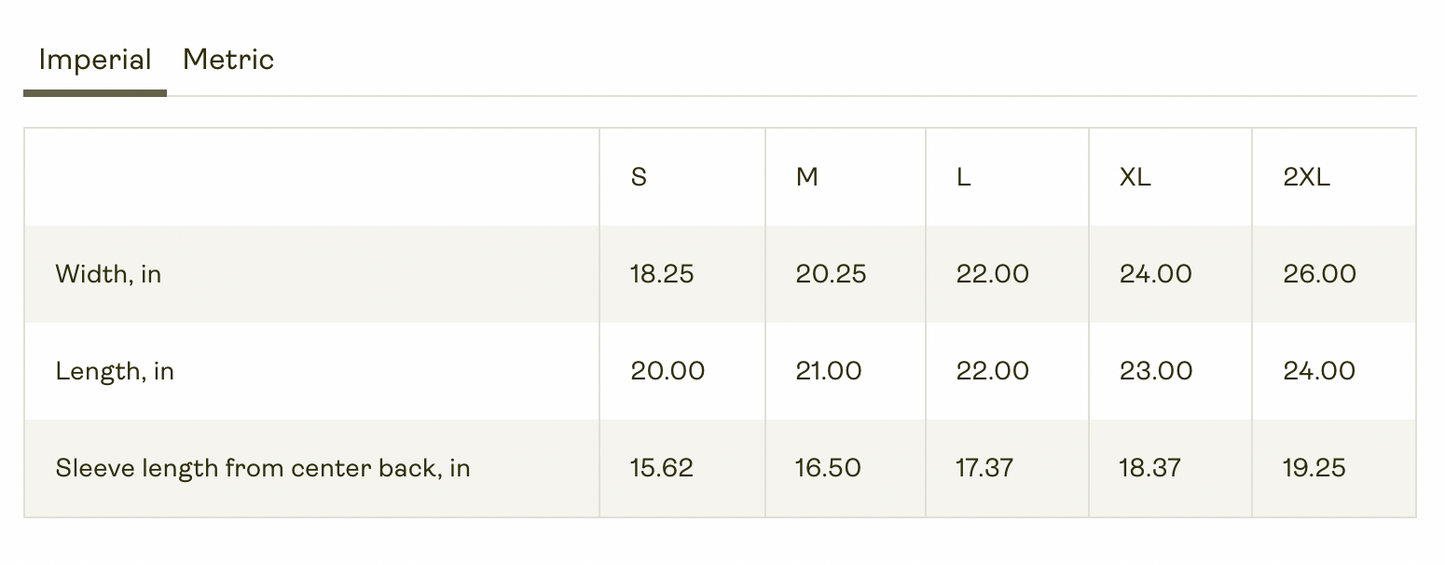Click the XL size column header
Viewport: 1445px width, 565px height.
[x=1135, y=177]
